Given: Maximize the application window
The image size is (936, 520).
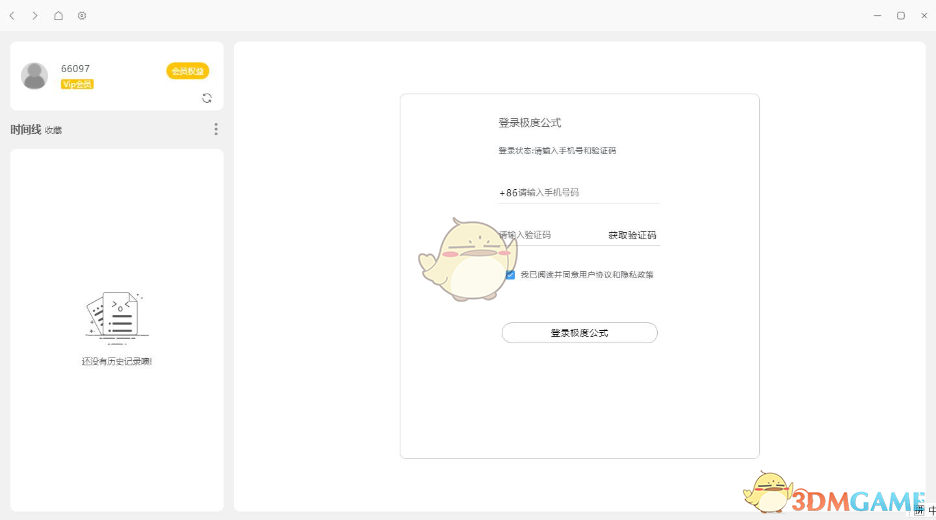Looking at the screenshot, I should coord(901,16).
